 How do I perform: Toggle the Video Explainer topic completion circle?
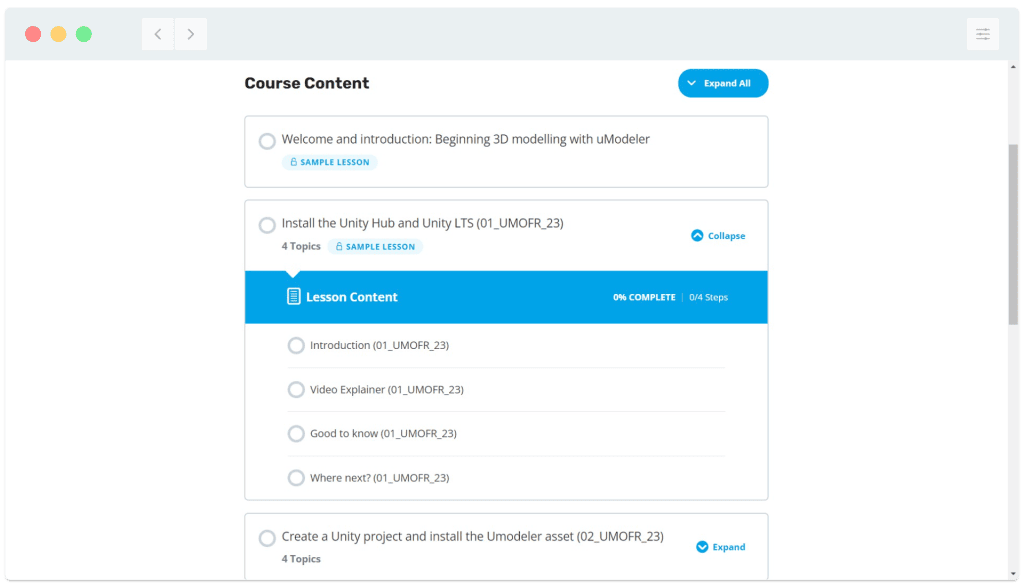pos(296,389)
